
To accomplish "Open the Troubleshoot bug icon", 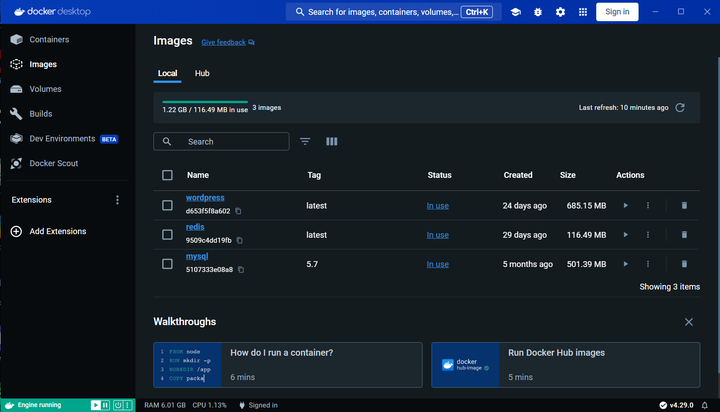I will 538,12.
